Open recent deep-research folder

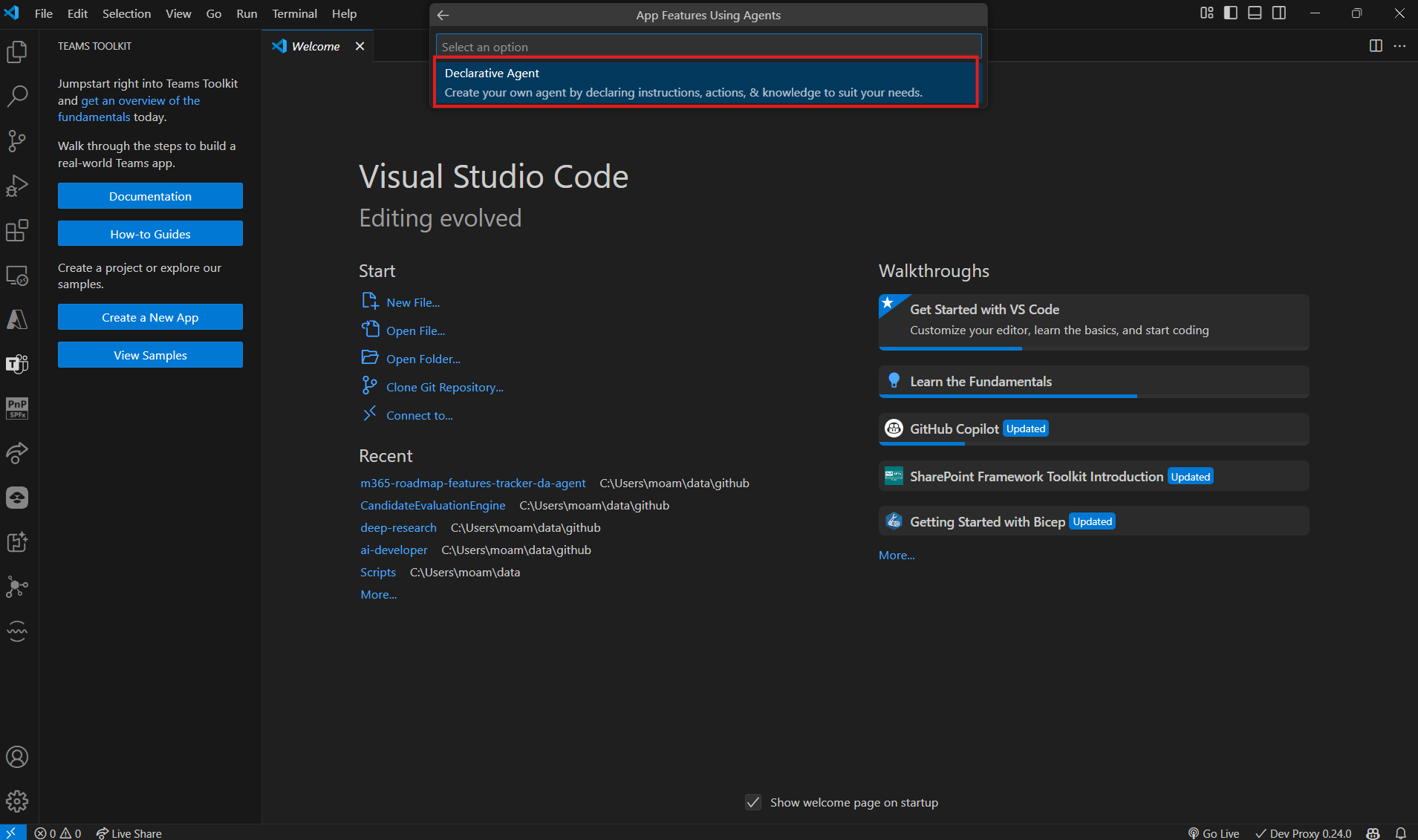point(398,527)
